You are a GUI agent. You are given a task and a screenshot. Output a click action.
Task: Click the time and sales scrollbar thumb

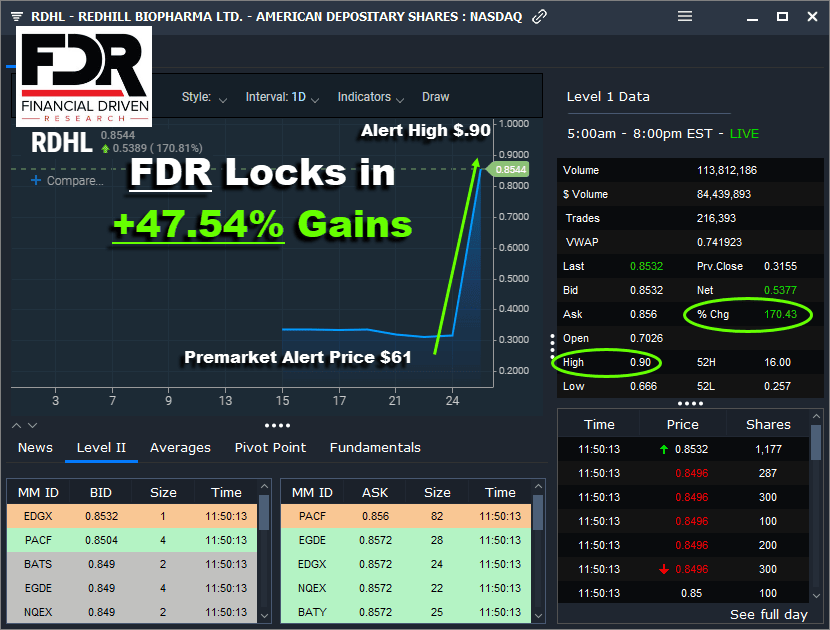point(816,442)
